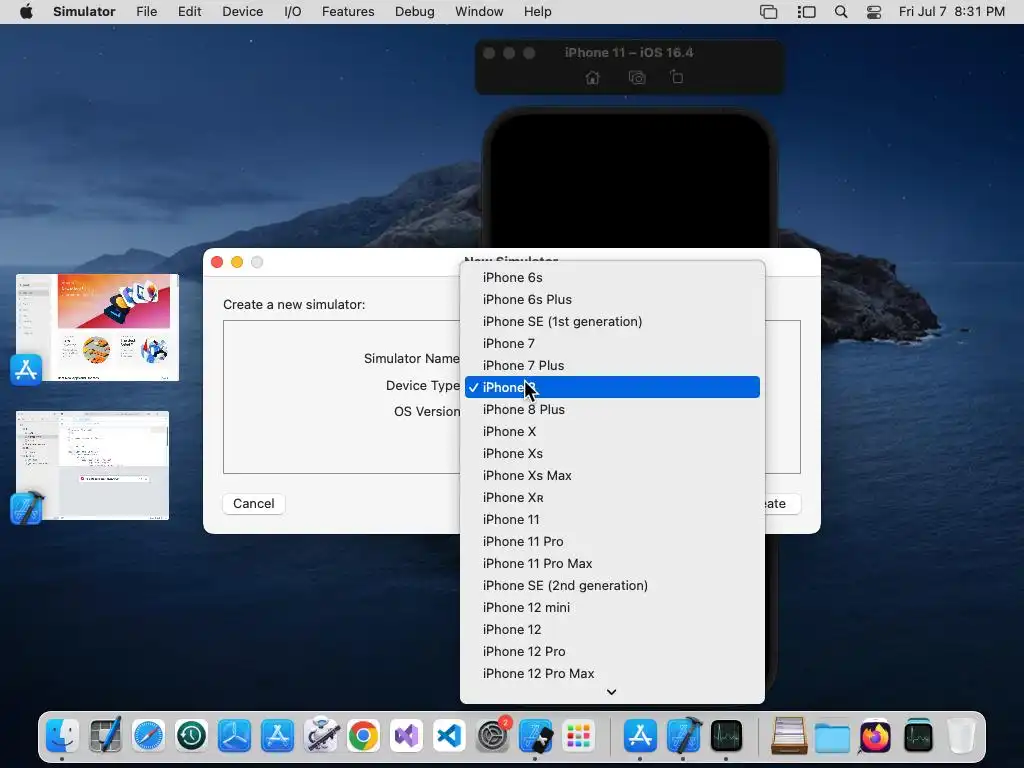Click the rotate device icon in simulator toolbar
The width and height of the screenshot is (1024, 768).
point(677,77)
